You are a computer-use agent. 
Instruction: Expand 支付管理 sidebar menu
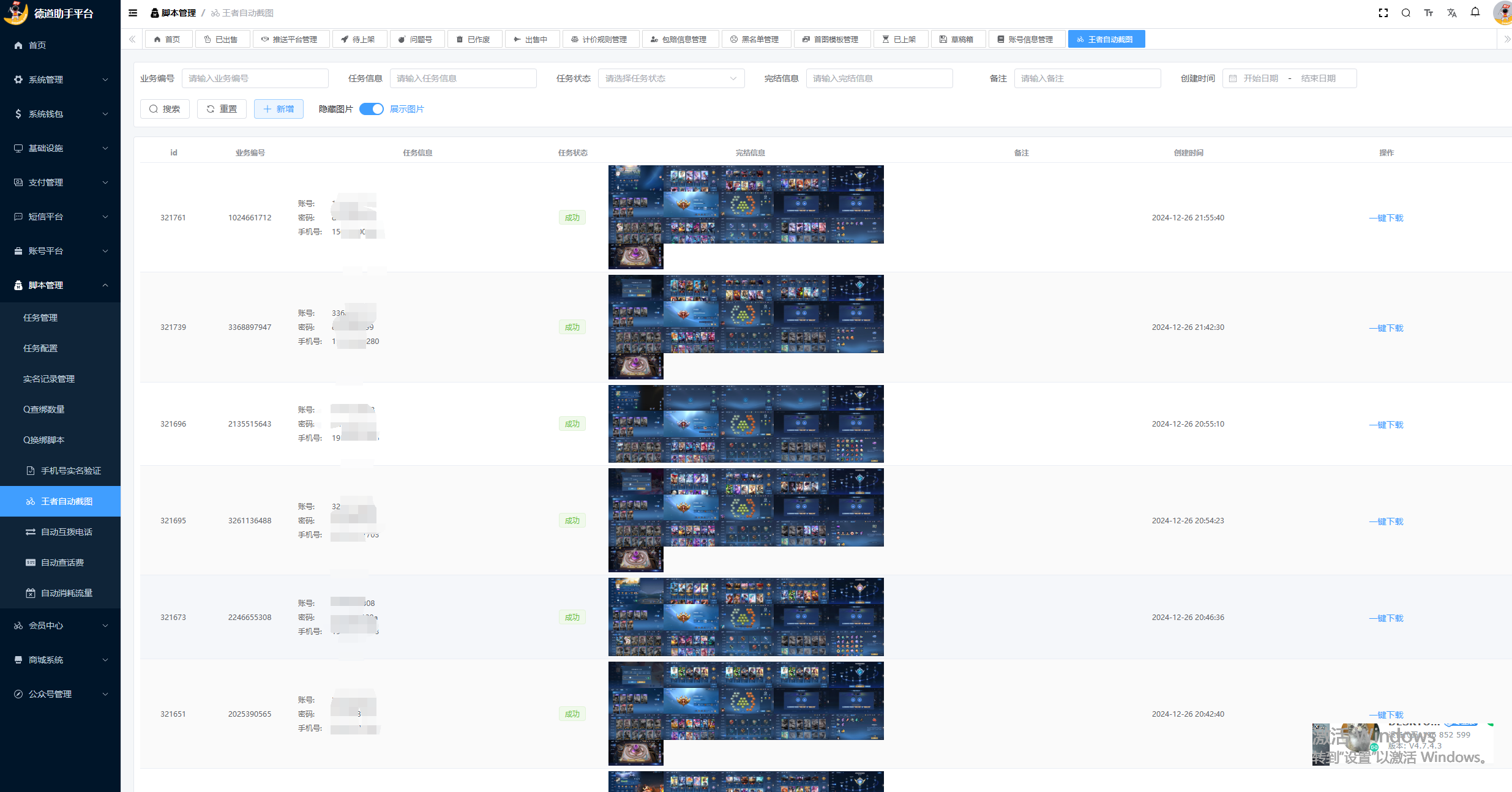click(x=60, y=182)
